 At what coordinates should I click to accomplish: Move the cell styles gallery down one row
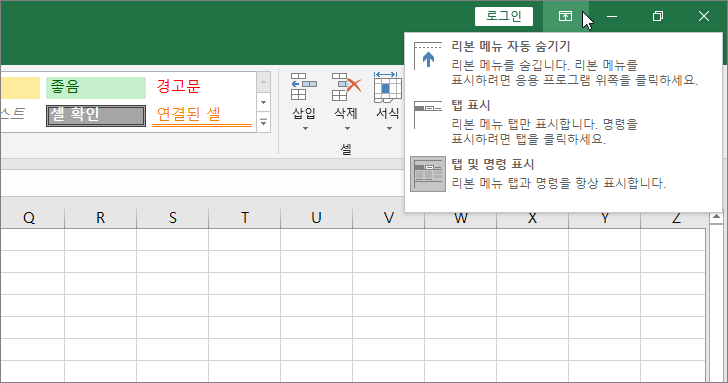tap(263, 102)
